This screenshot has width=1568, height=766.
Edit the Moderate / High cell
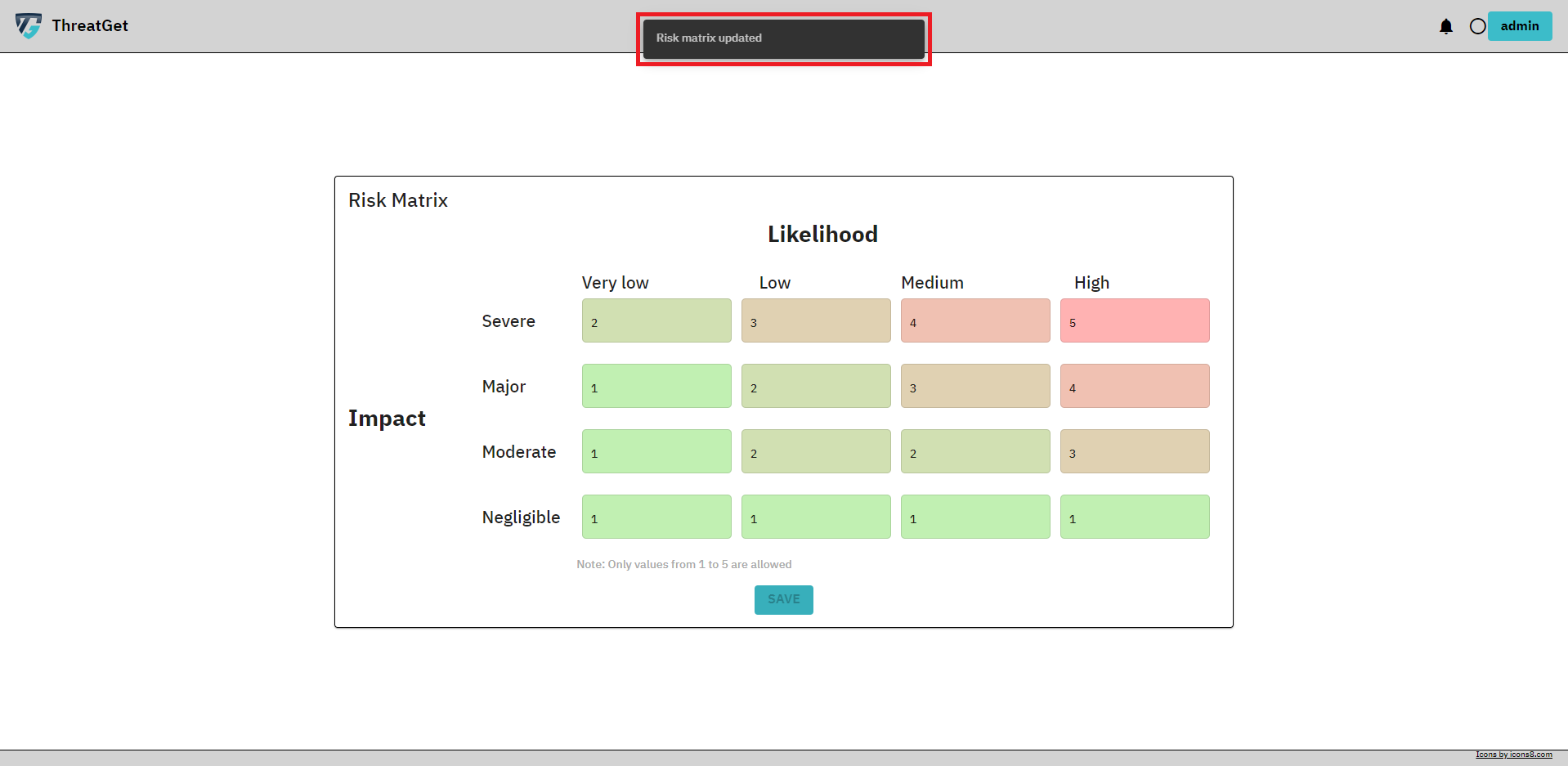pos(1135,451)
